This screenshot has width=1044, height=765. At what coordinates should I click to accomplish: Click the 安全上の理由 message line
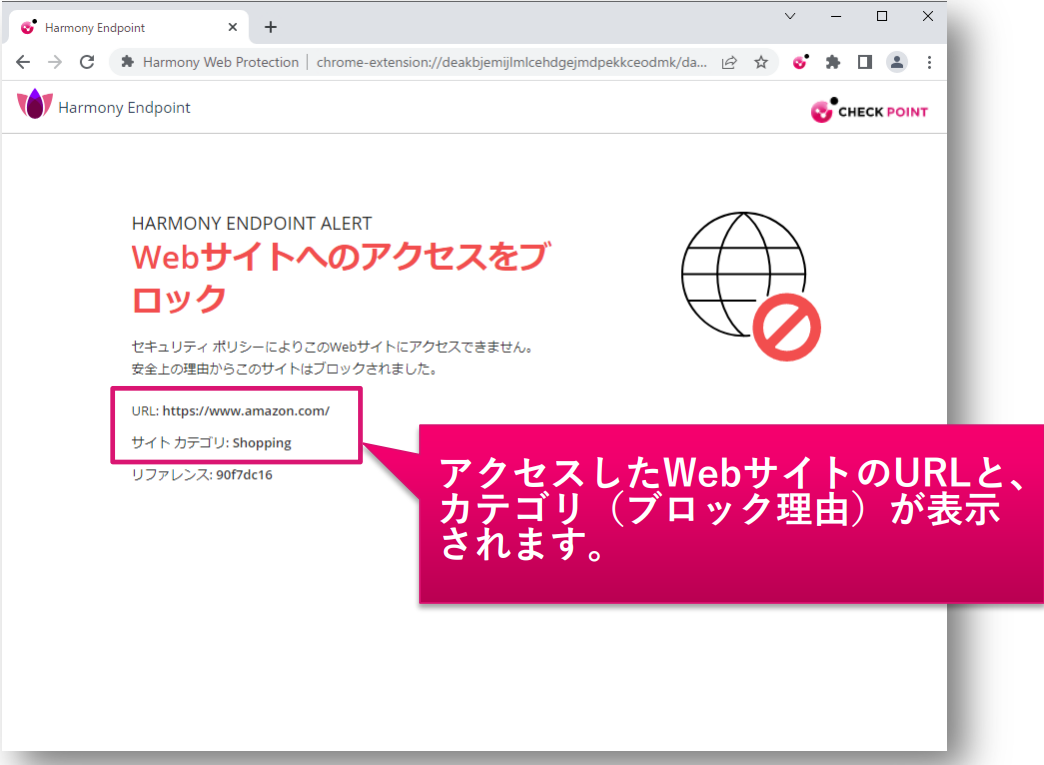(x=284, y=369)
